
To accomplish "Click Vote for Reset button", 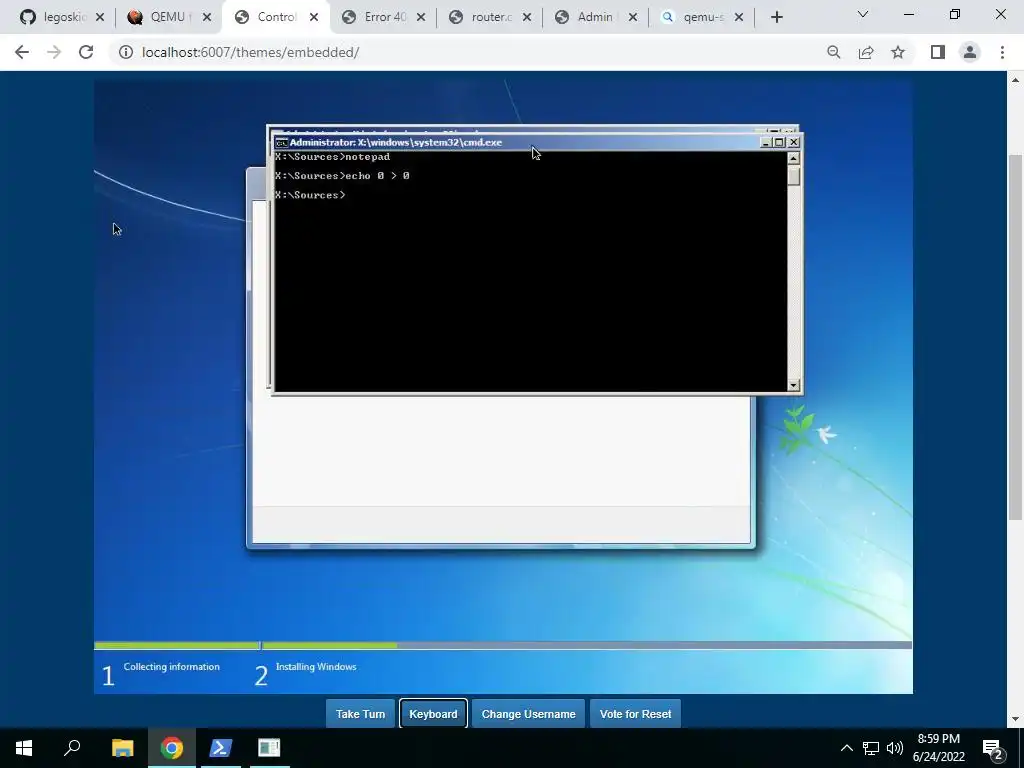I will tap(635, 714).
